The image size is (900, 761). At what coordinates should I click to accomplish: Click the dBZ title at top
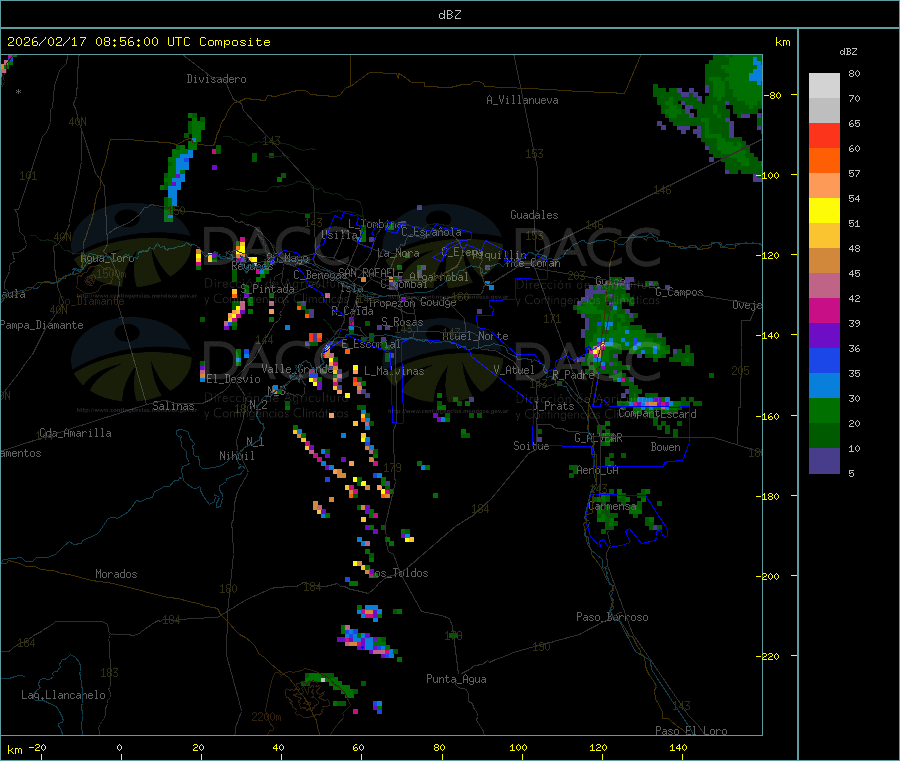click(x=449, y=15)
